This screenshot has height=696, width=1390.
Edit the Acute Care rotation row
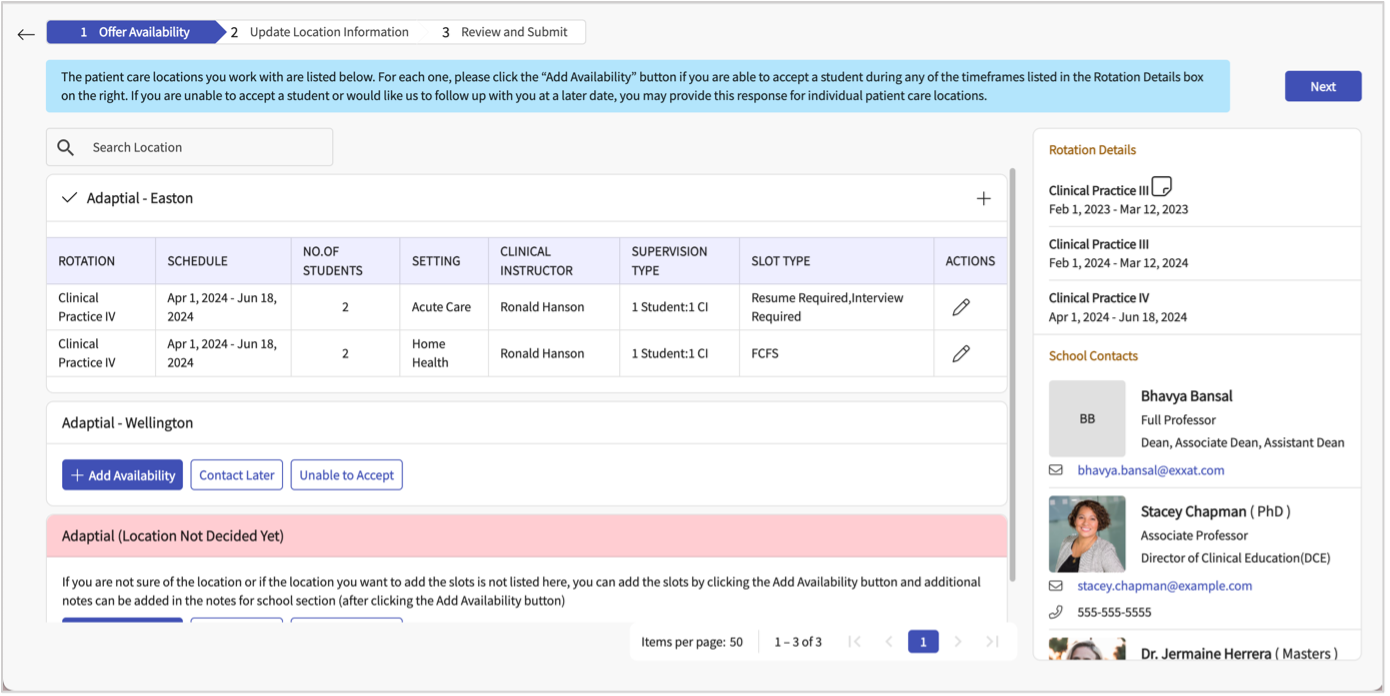pos(961,307)
